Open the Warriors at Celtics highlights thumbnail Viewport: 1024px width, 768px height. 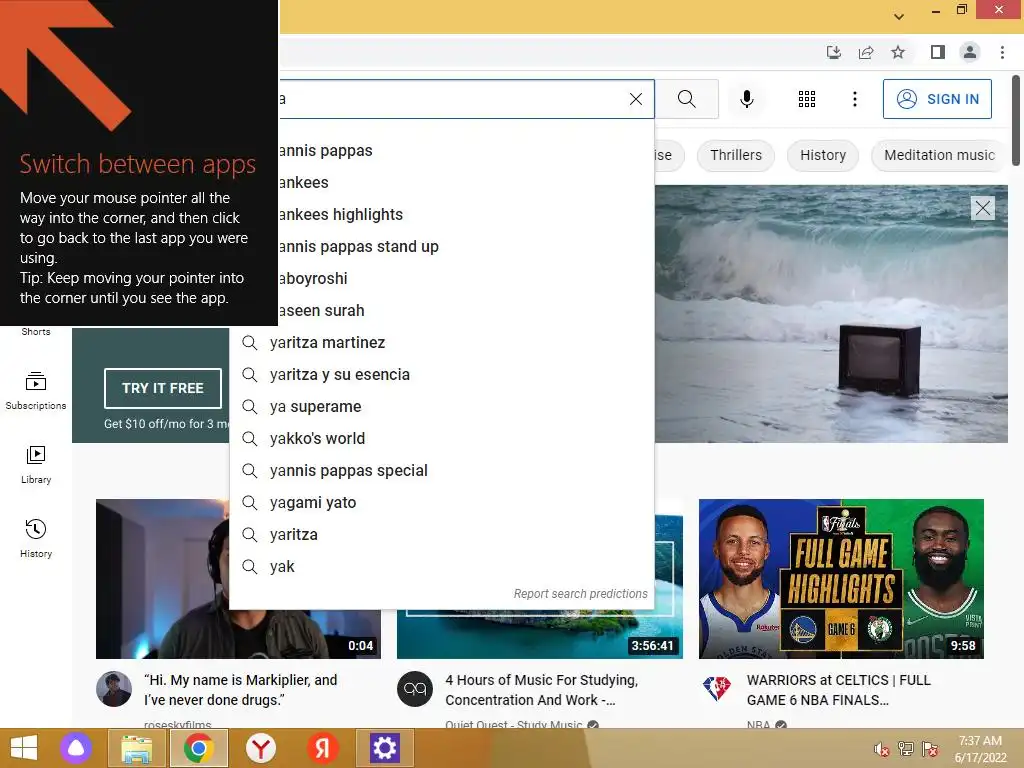pyautogui.click(x=841, y=579)
